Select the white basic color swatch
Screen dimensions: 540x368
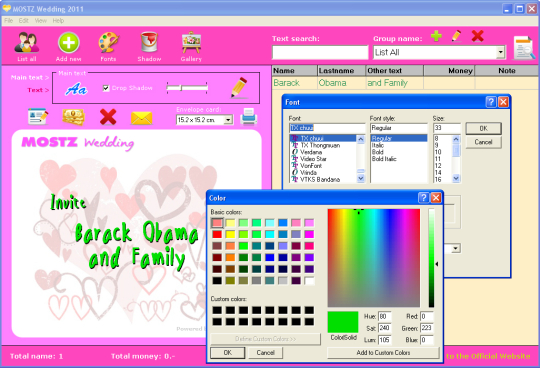pos(309,281)
